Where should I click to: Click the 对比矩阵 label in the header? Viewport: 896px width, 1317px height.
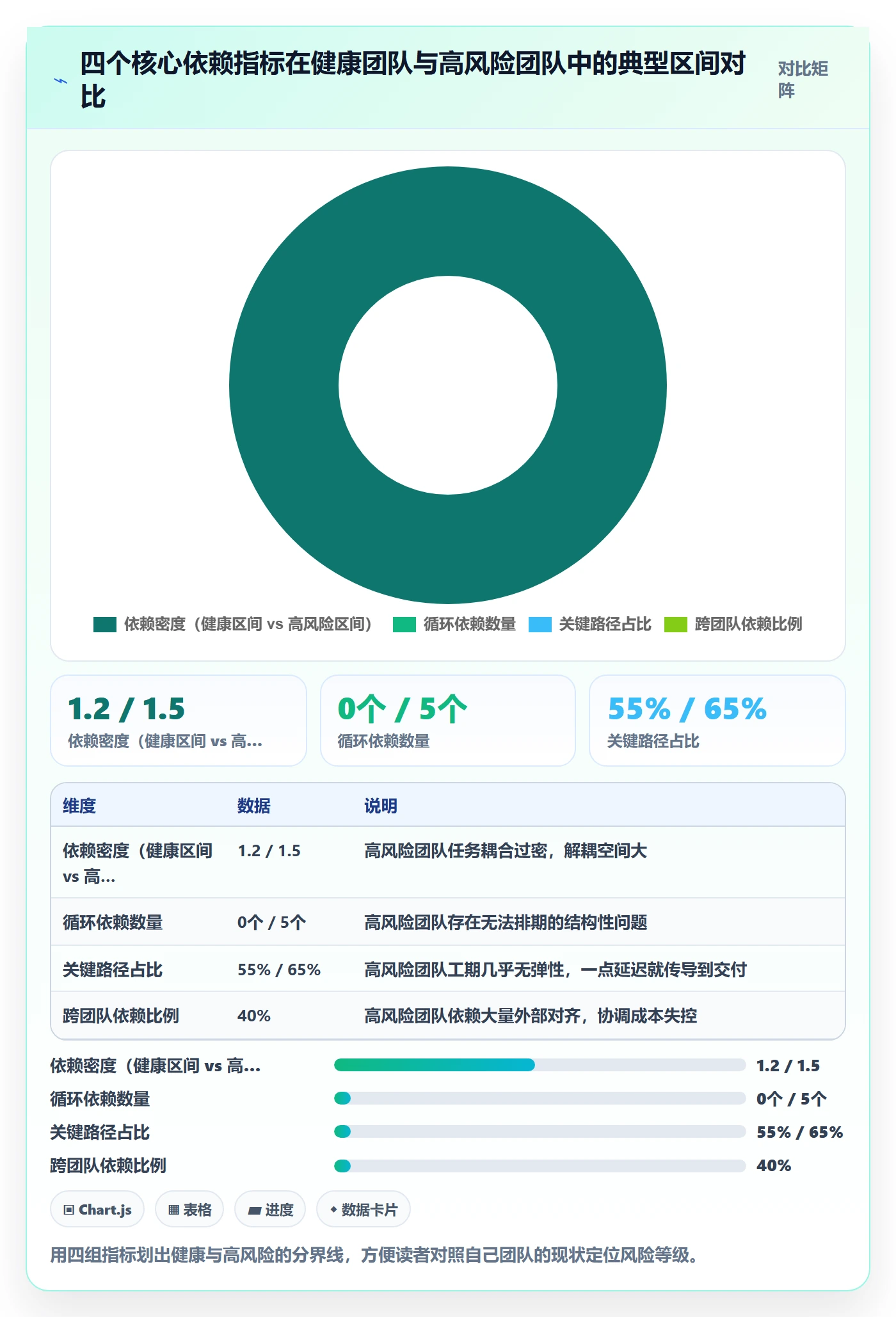click(x=803, y=80)
